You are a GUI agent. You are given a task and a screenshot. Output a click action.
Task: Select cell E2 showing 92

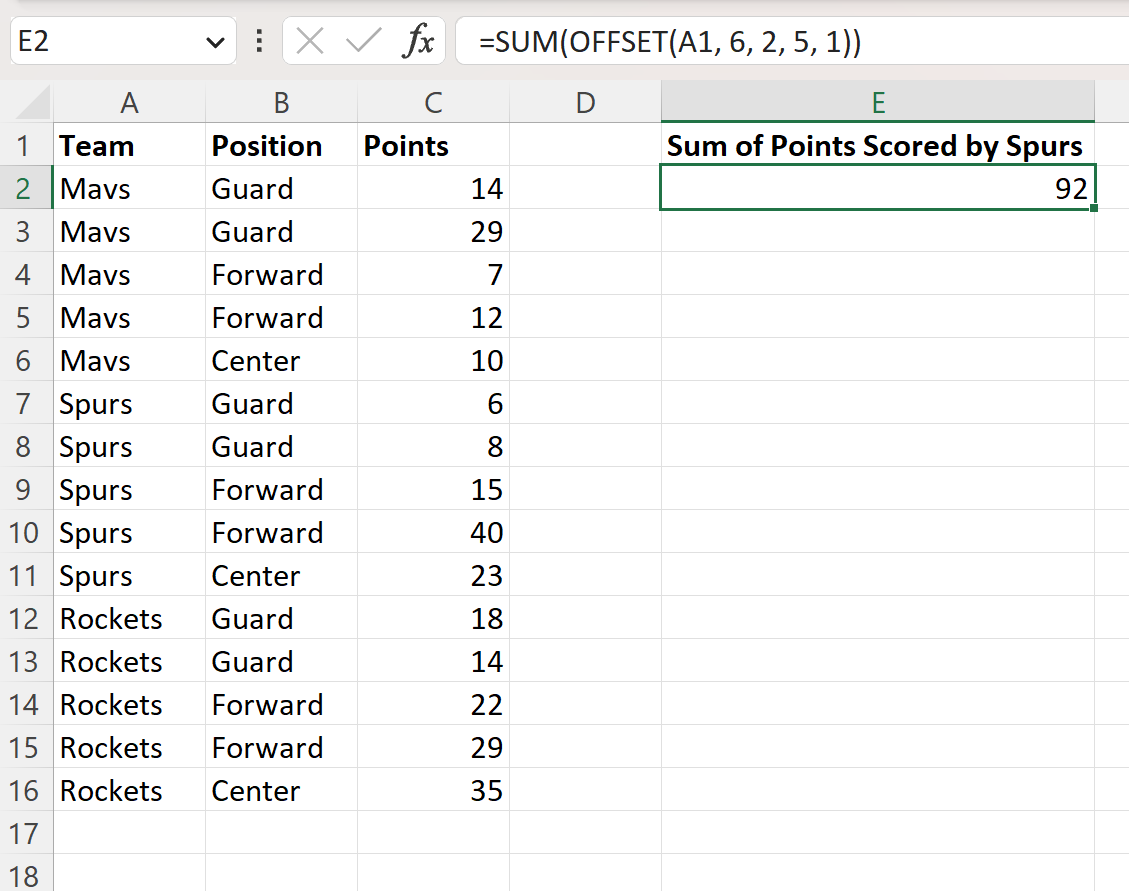[877, 189]
